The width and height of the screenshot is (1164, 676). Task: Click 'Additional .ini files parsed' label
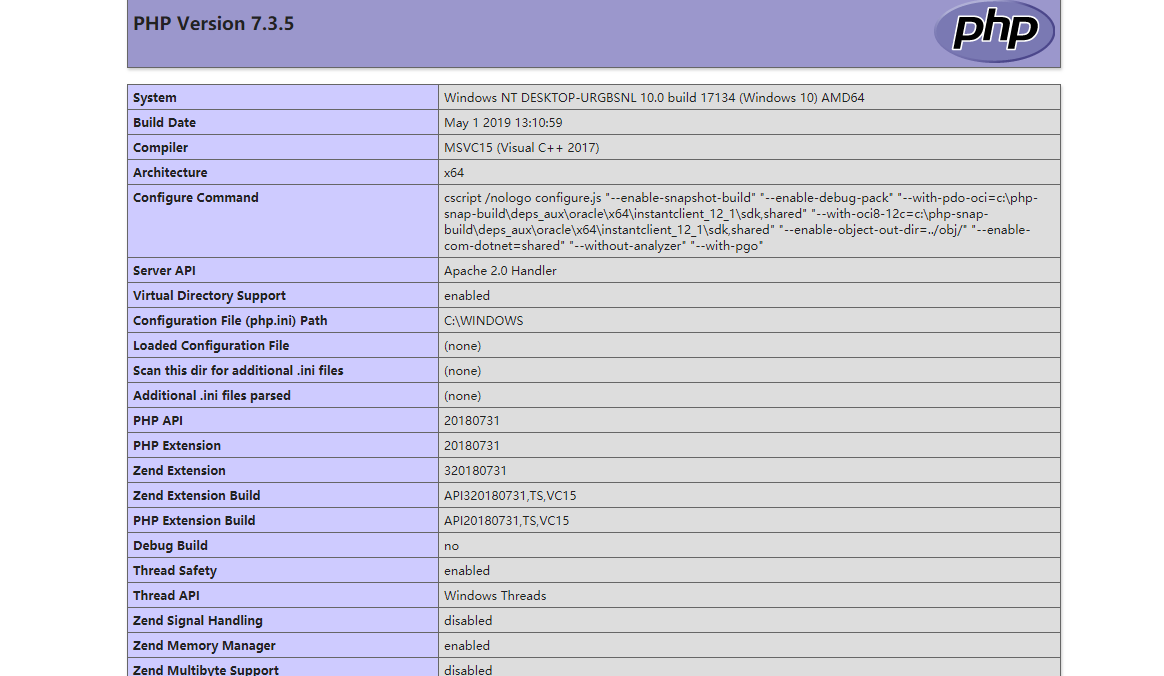[212, 396]
